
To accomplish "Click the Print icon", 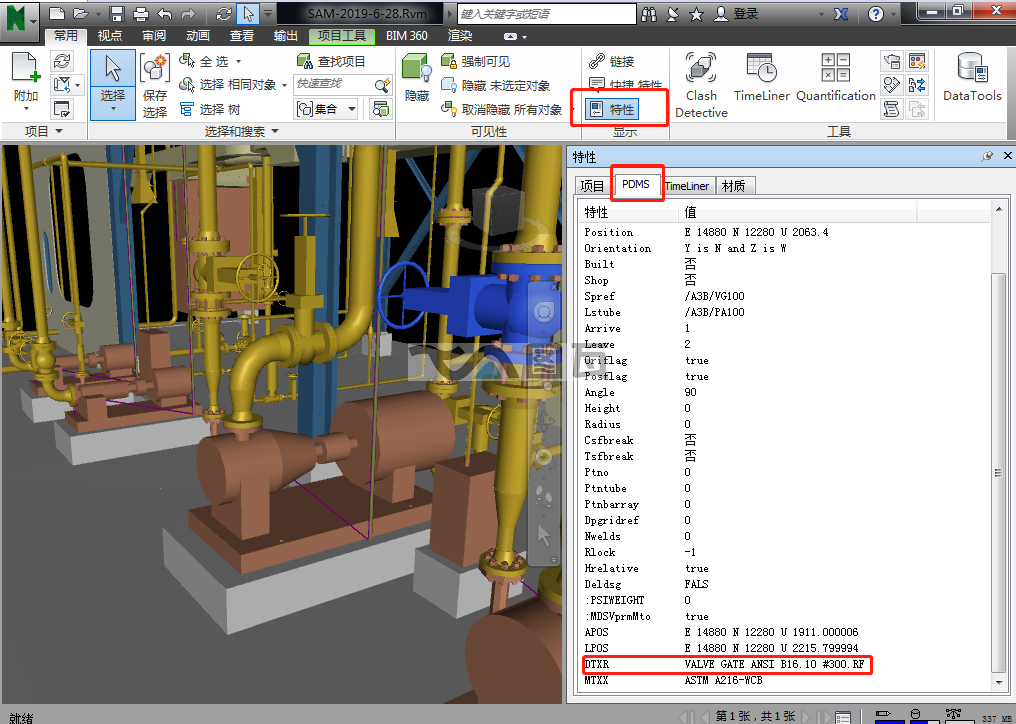I will (140, 14).
